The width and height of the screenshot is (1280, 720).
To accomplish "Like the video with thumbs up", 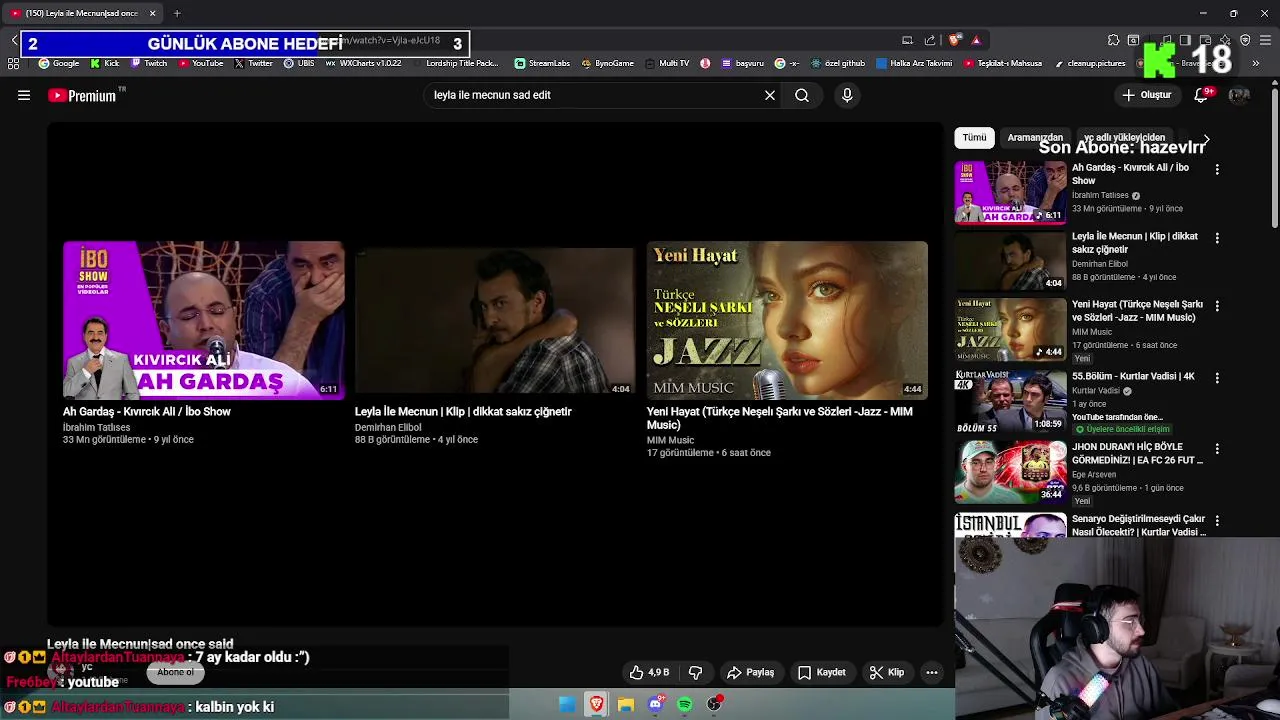I will click(649, 672).
